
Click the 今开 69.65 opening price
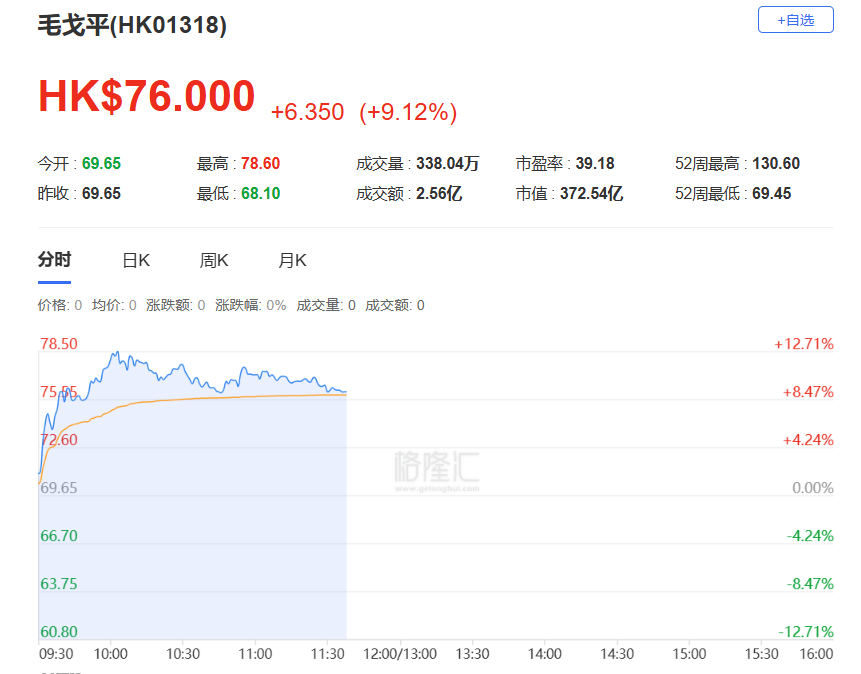coord(101,164)
